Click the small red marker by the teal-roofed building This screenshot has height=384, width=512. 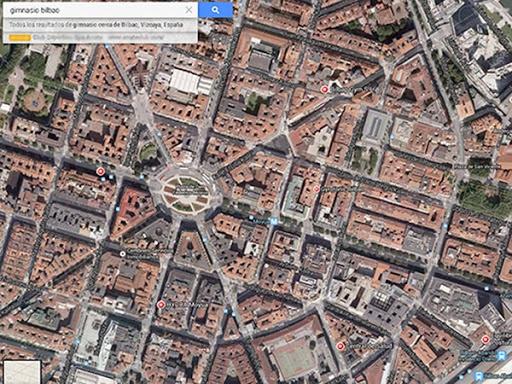point(316,189)
